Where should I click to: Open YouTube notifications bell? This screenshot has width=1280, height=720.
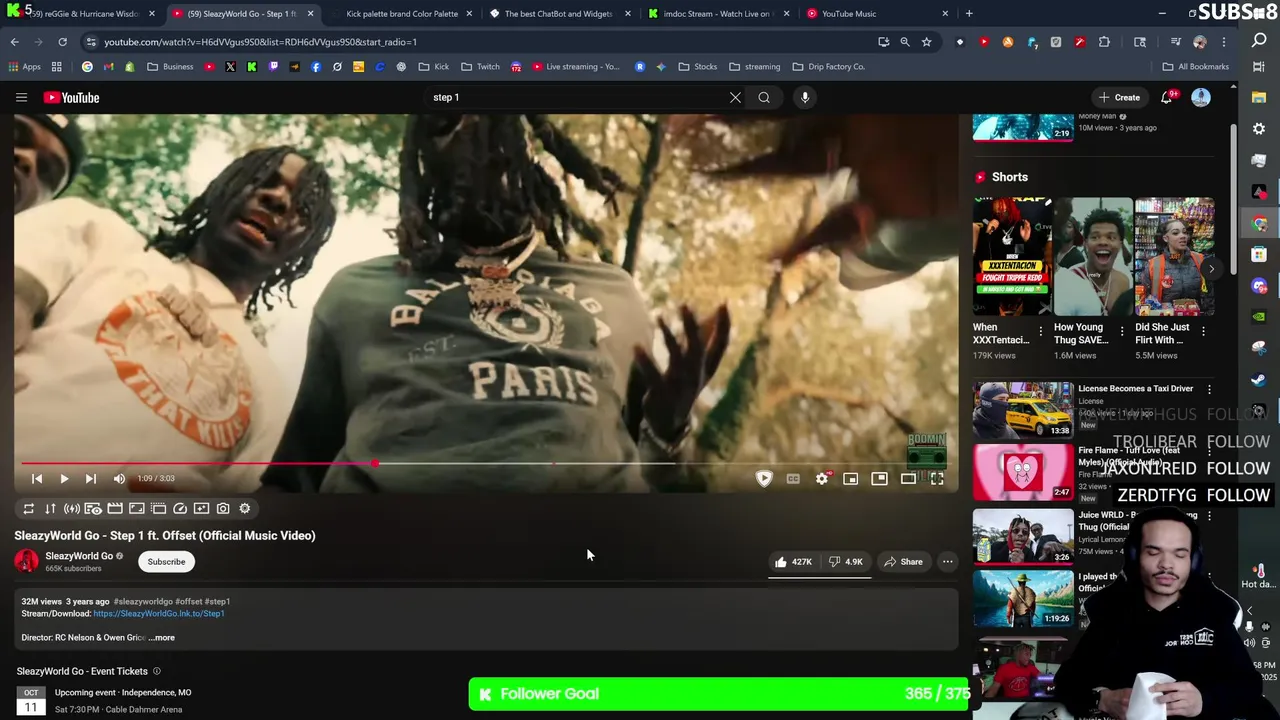(x=1167, y=97)
